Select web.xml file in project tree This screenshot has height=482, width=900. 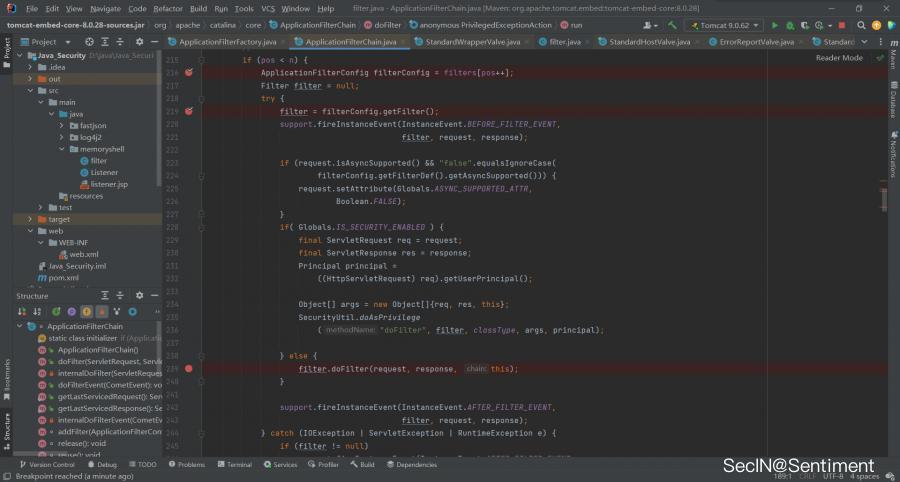click(83, 254)
